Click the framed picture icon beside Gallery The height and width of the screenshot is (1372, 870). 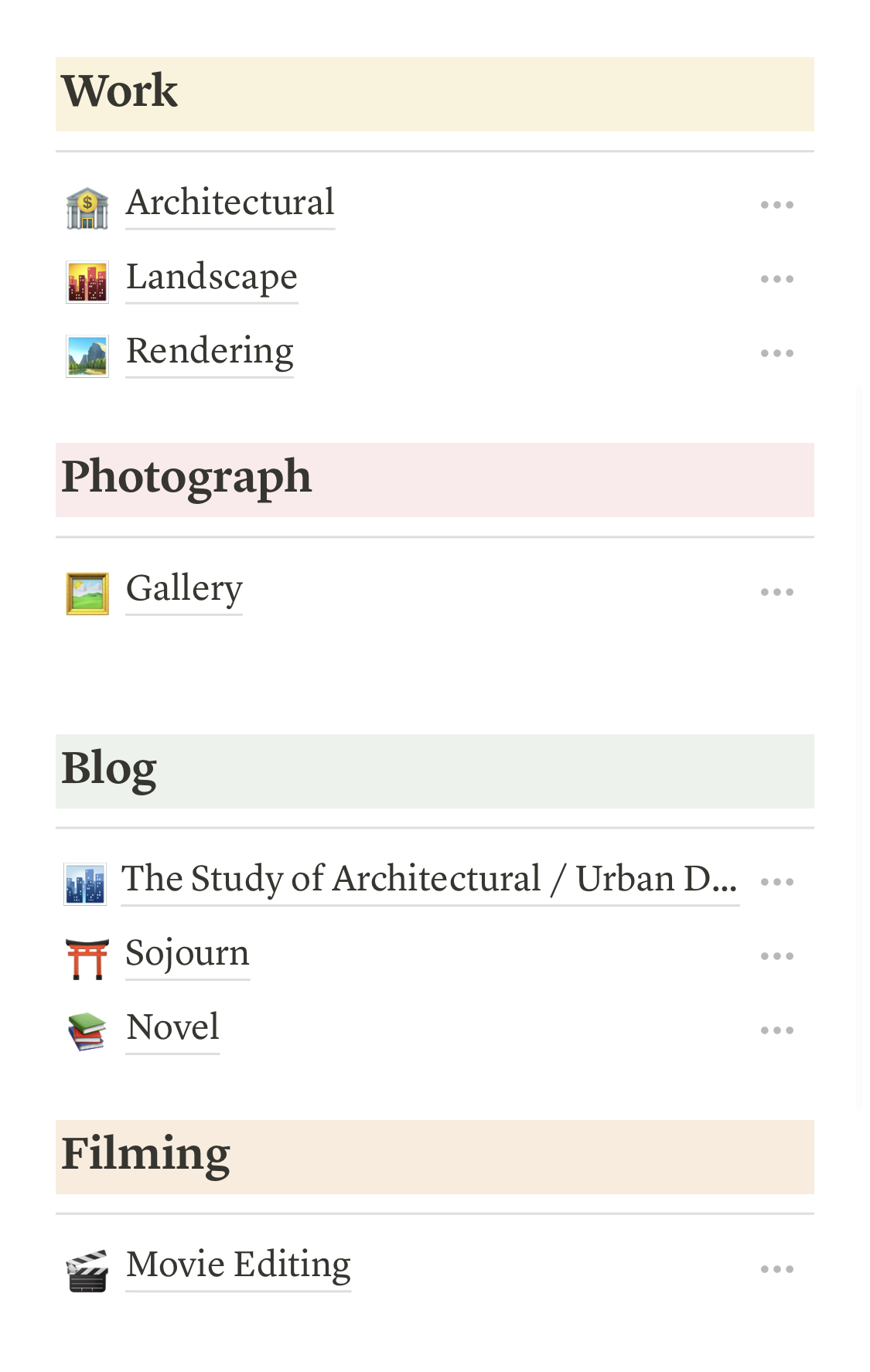coord(87,594)
